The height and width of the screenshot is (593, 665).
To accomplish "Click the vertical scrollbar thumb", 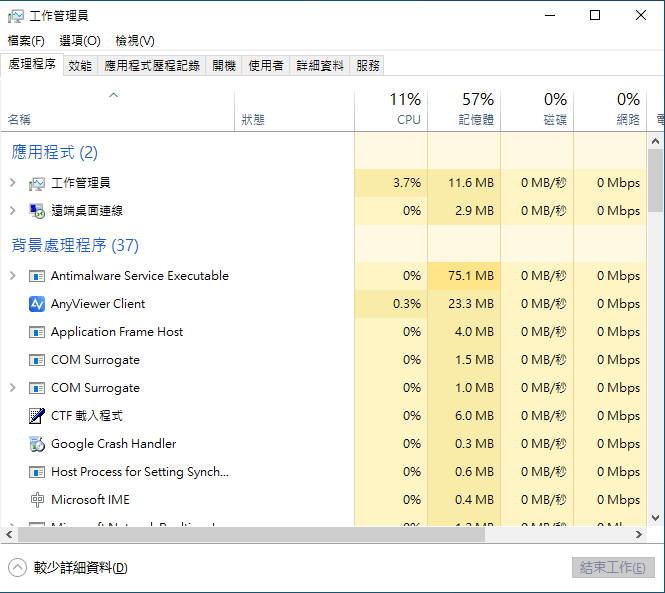I will click(x=656, y=180).
